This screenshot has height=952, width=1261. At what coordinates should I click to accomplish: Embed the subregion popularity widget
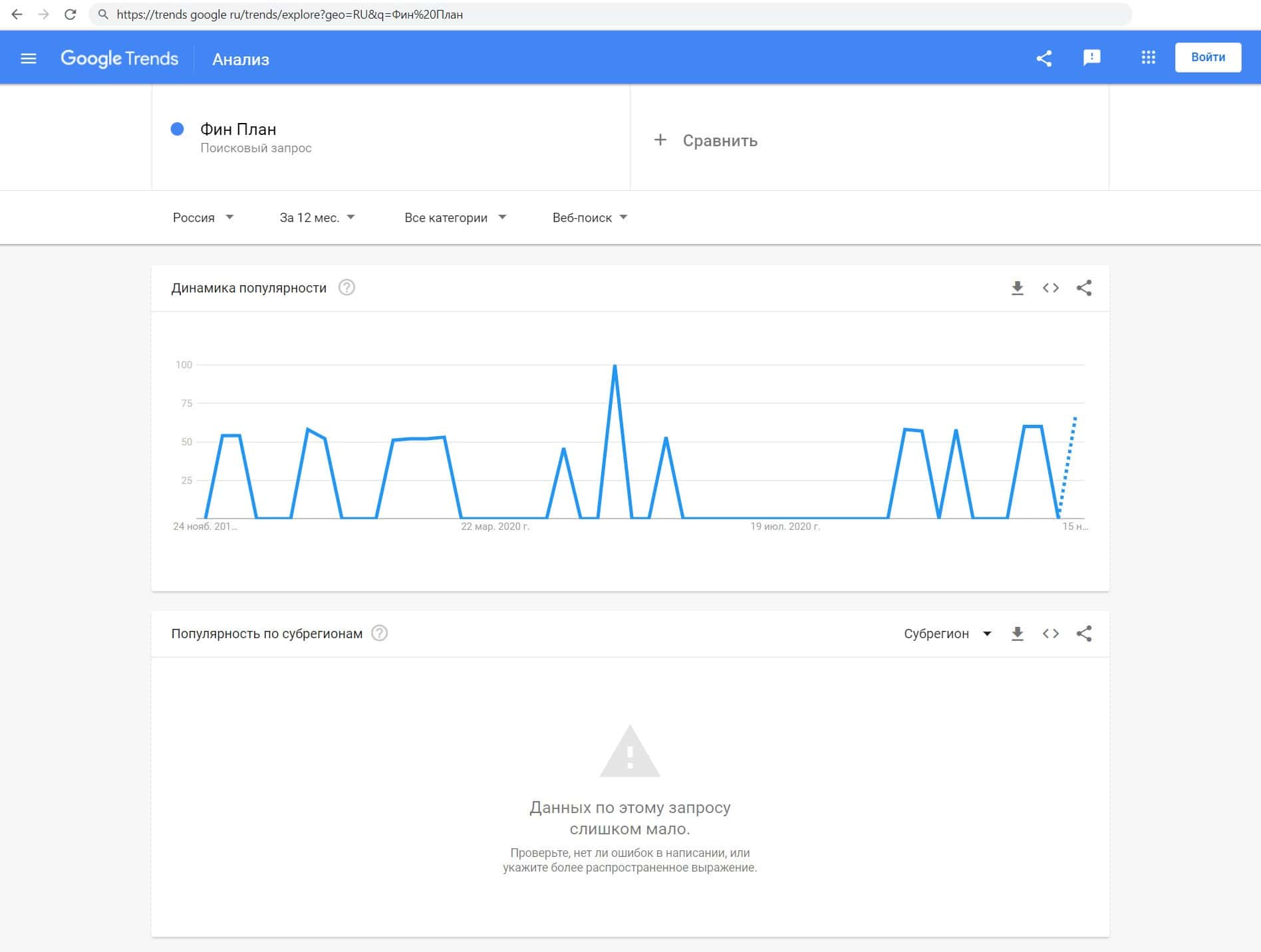1050,634
